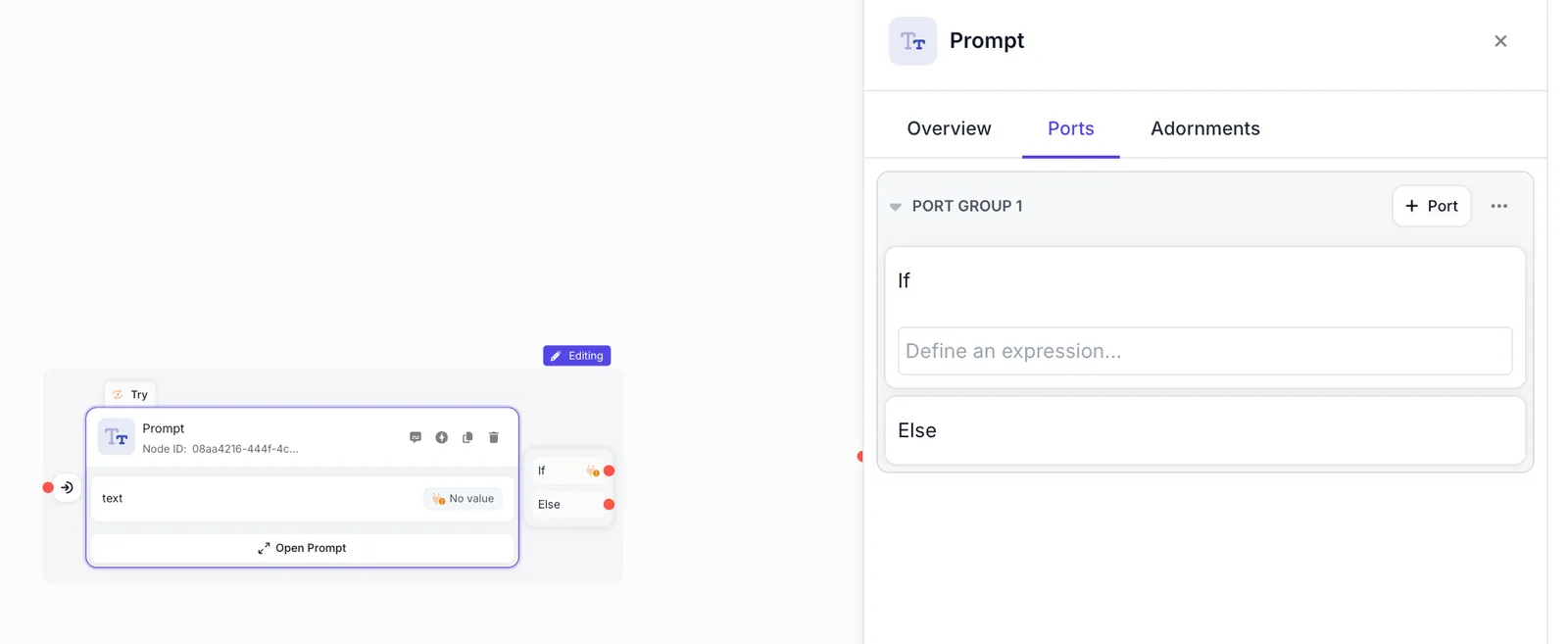Image resolution: width=1568 pixels, height=644 pixels.
Task: Click the red input port dot on node
Action: pos(48,487)
